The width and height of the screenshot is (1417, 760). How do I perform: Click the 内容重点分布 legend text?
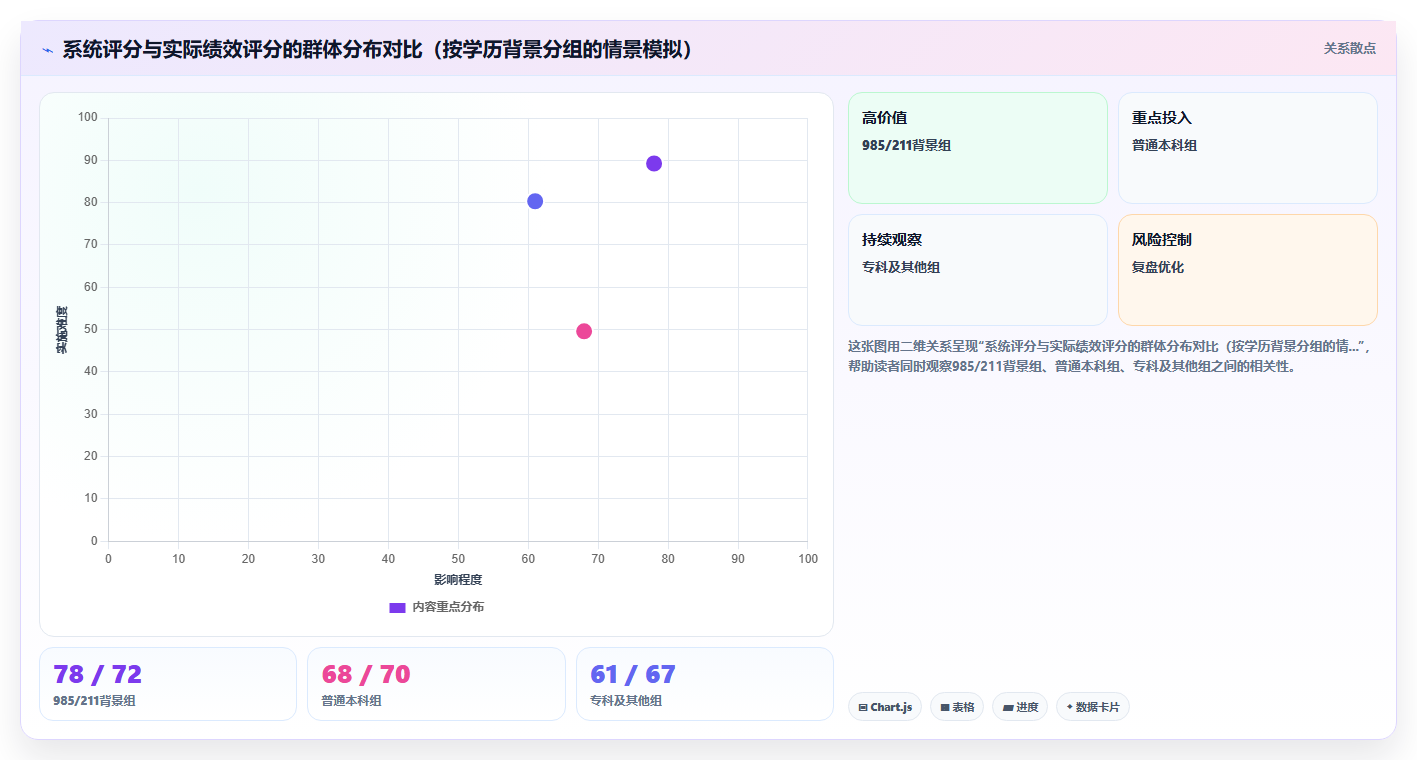pos(448,607)
